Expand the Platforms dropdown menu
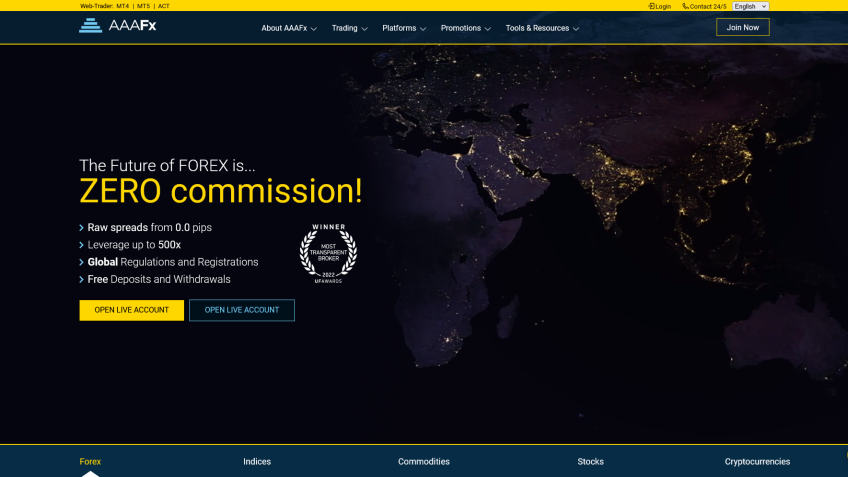The width and height of the screenshot is (848, 477). tap(404, 28)
